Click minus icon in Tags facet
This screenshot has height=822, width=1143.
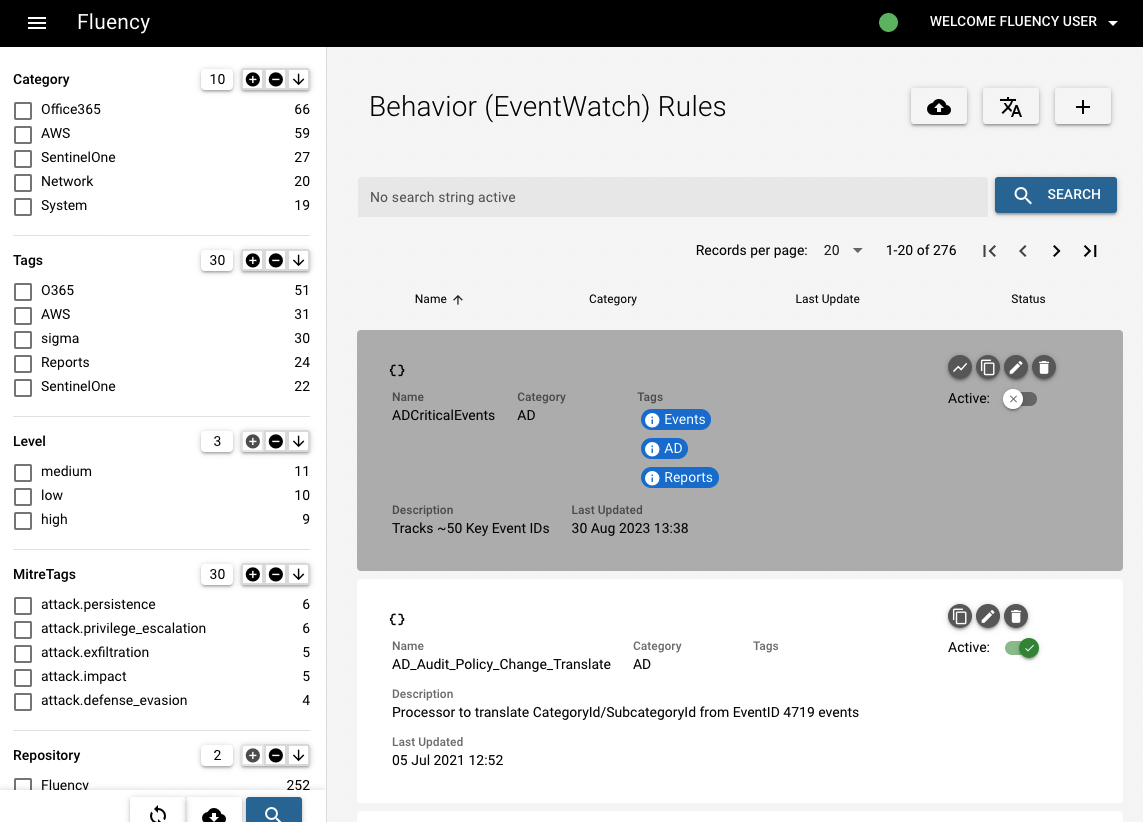(276, 260)
